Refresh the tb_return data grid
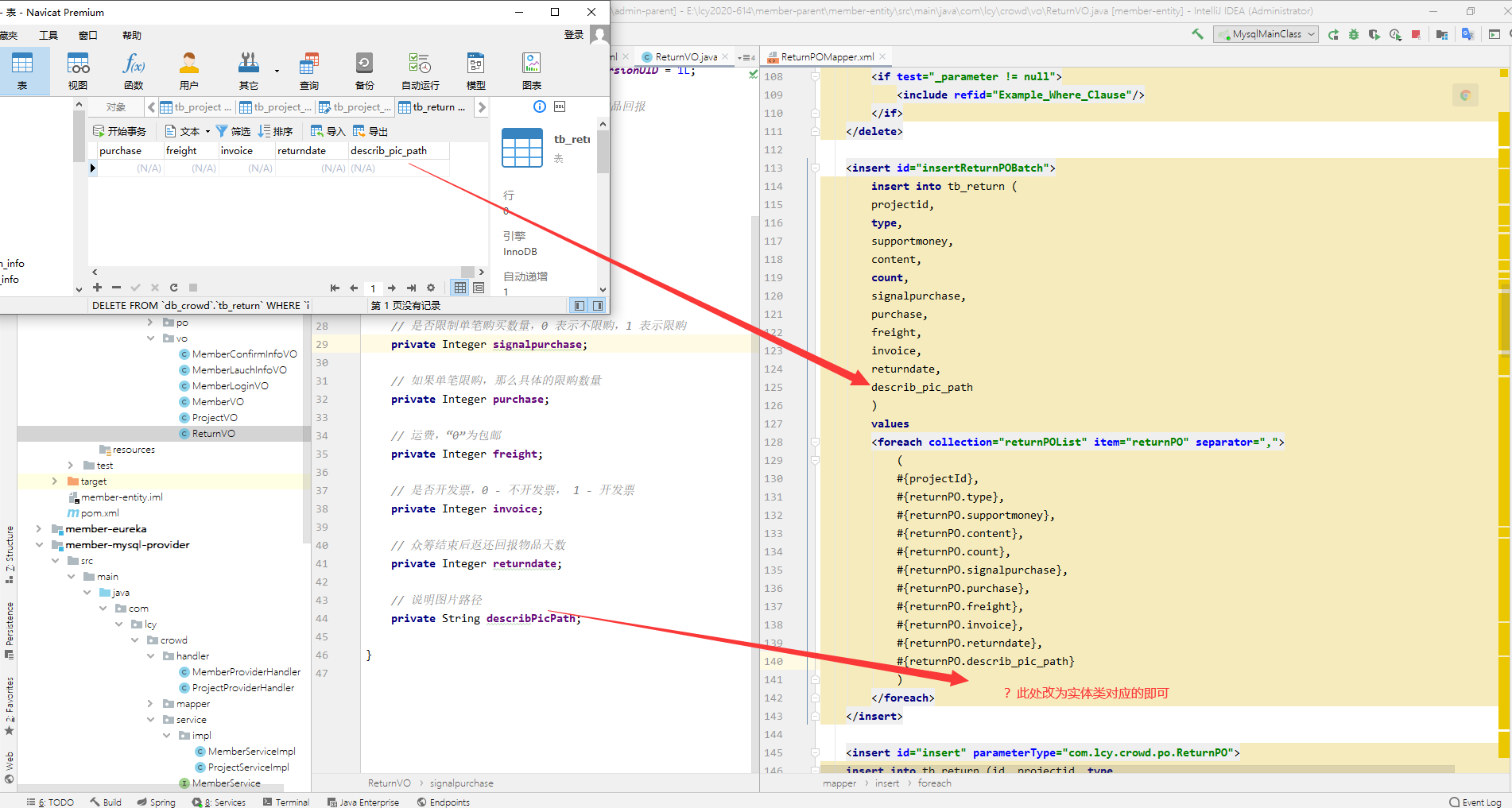This screenshot has width=1512, height=808. [173, 288]
